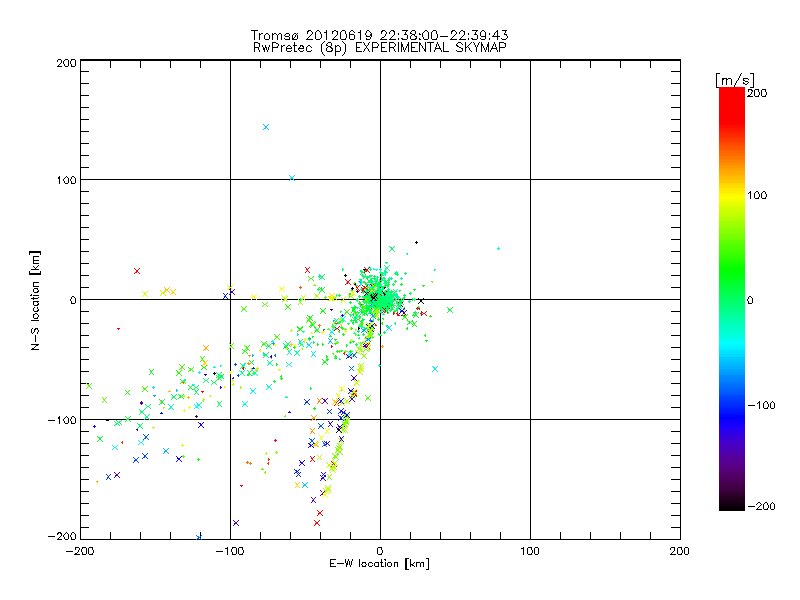Click the "E-W location [km]" axis label
This screenshot has height=600, width=800.
[379, 563]
